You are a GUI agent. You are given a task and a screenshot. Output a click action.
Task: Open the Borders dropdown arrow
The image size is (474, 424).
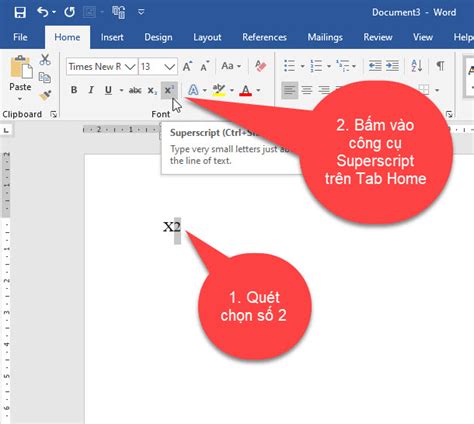(437, 90)
